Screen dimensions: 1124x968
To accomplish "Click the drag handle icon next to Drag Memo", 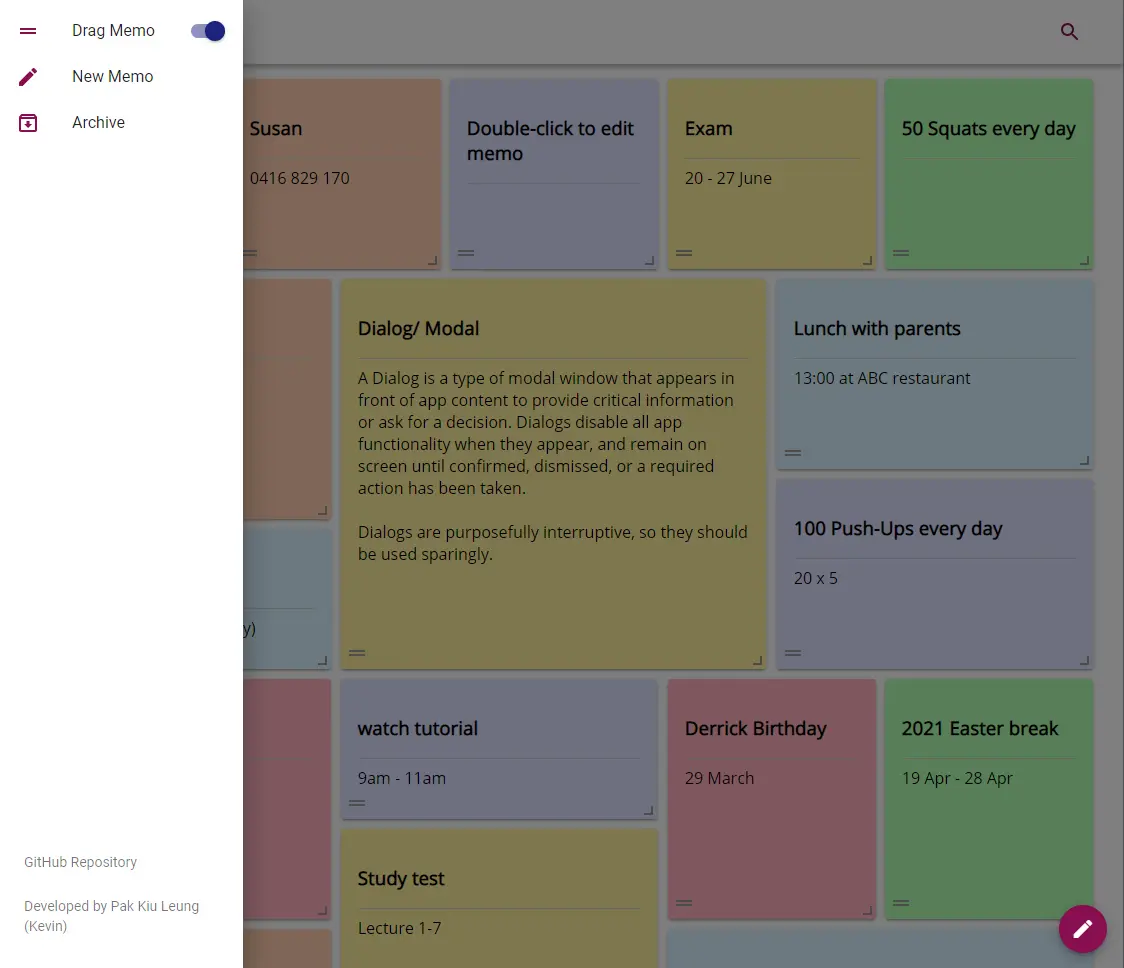I will [x=27, y=30].
